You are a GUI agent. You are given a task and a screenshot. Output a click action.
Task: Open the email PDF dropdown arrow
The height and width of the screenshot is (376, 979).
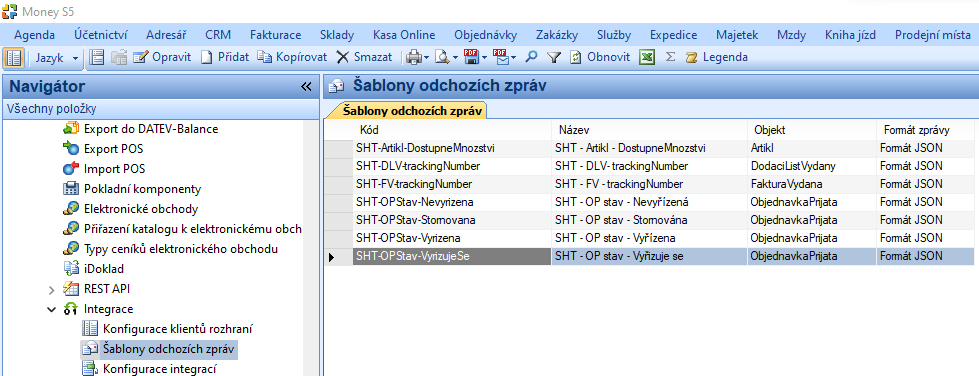513,57
